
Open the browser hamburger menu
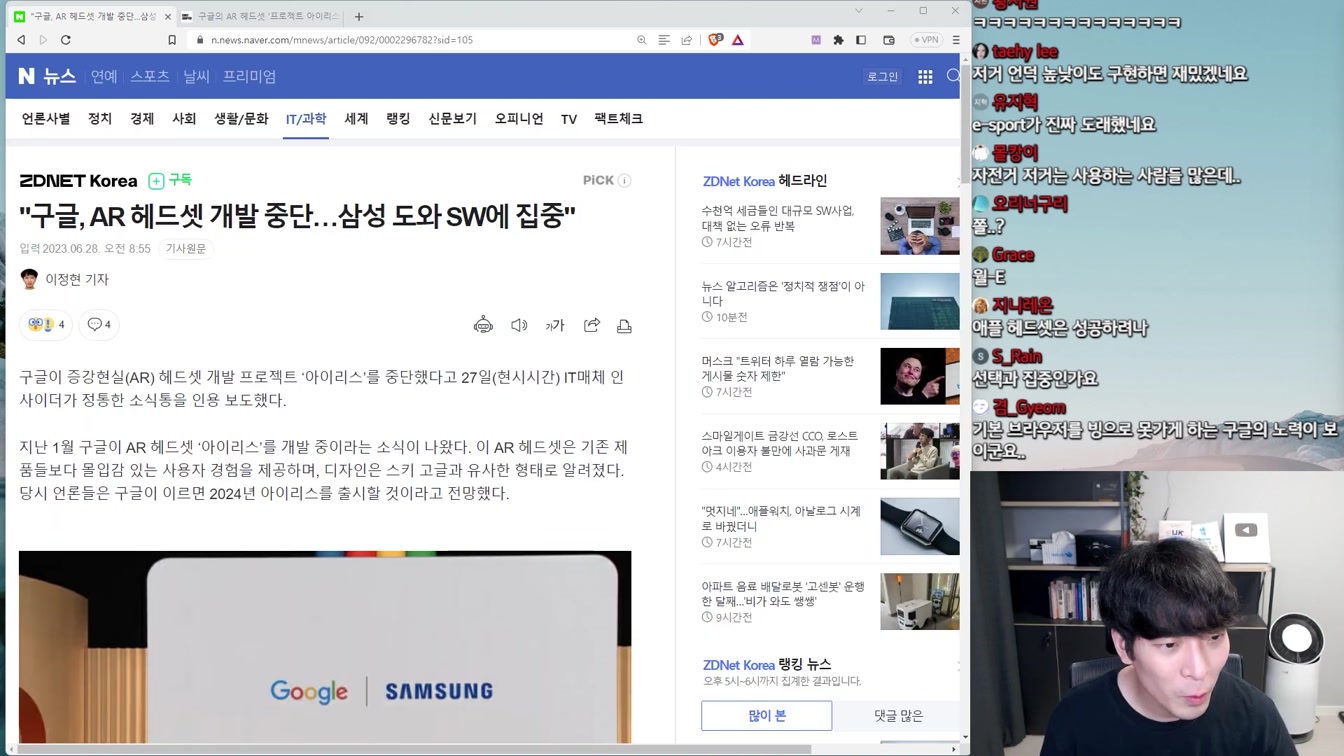tap(956, 40)
